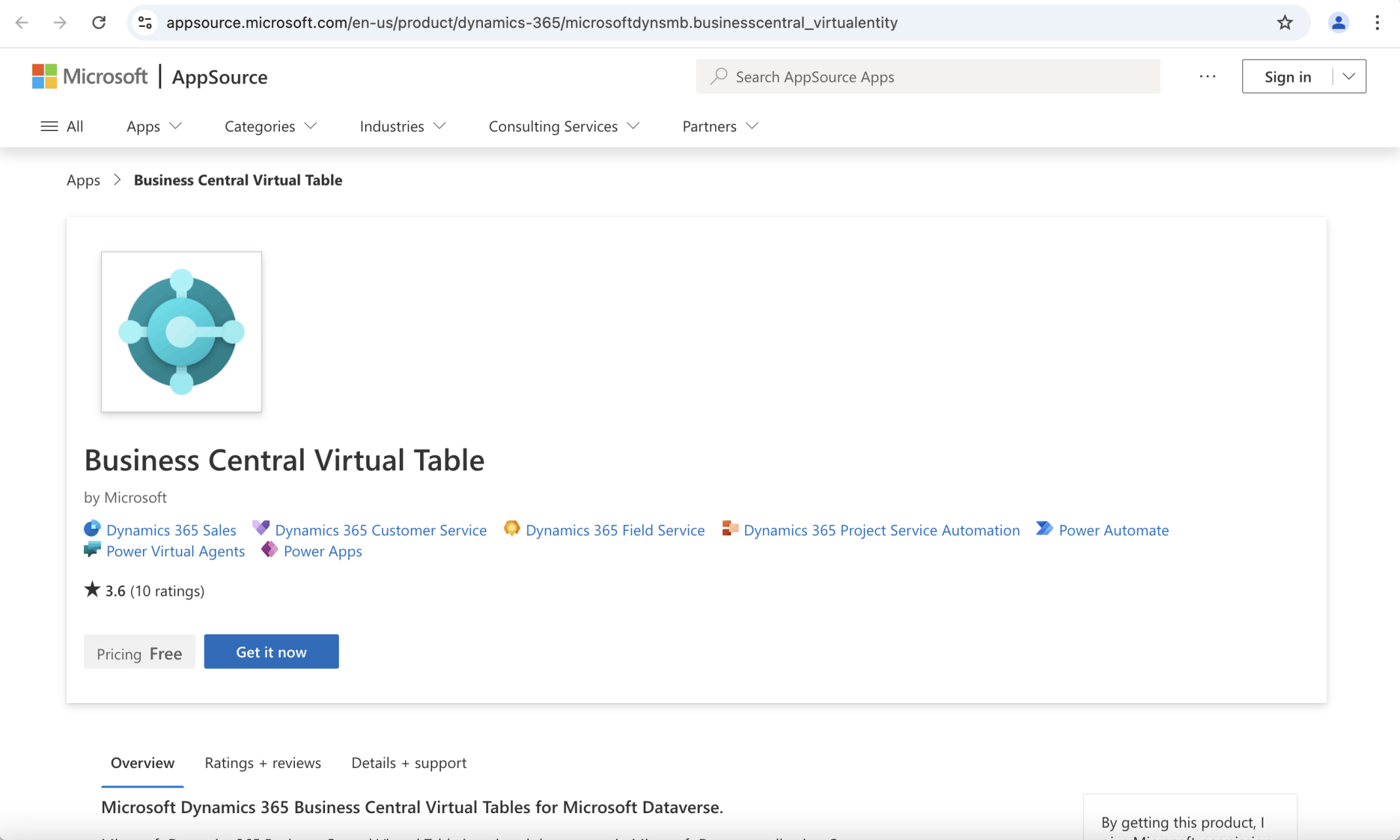This screenshot has height=840, width=1400.
Task: Expand the Categories dropdown
Action: [x=270, y=126]
